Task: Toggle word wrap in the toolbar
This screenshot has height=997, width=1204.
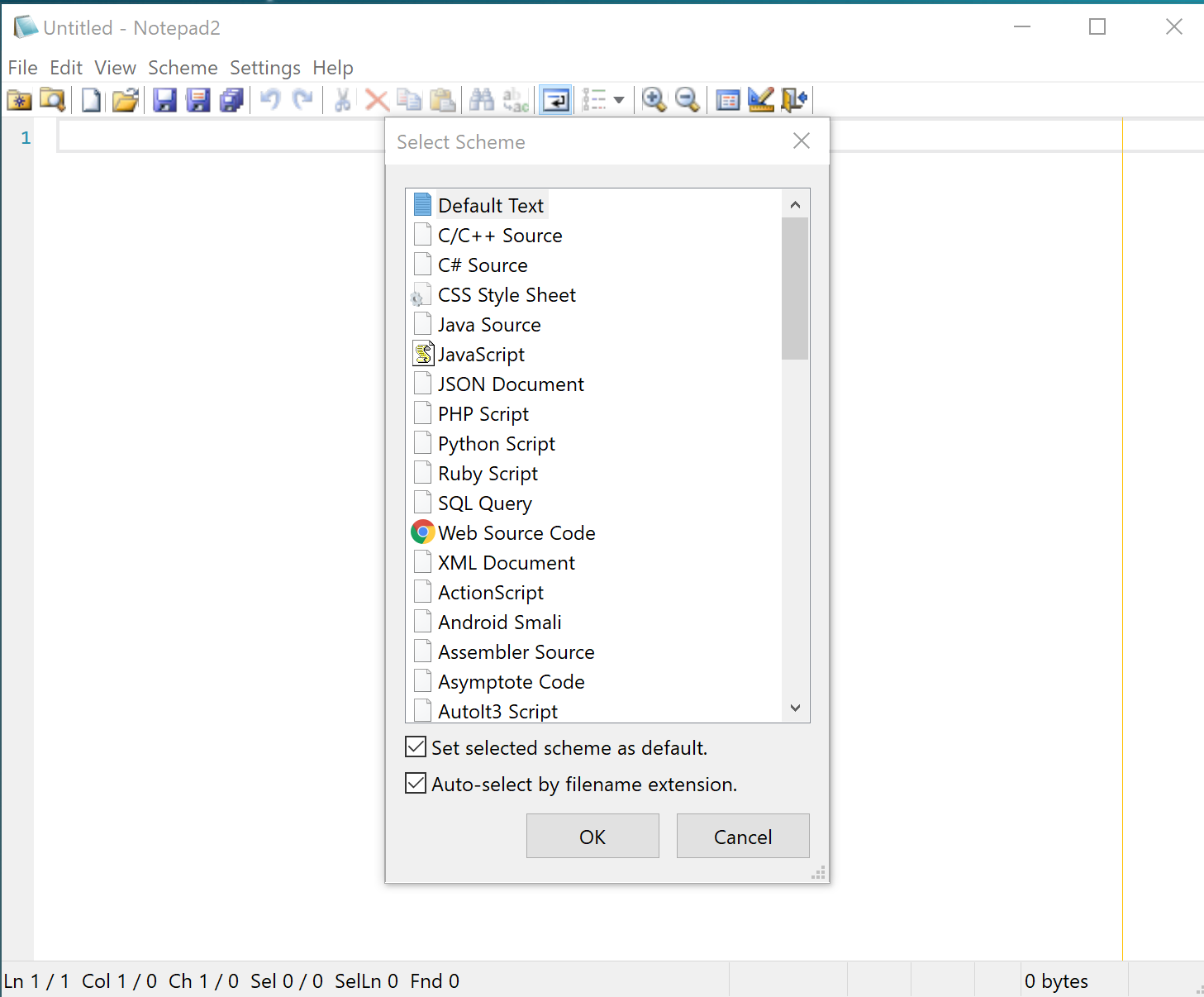Action: tap(555, 99)
